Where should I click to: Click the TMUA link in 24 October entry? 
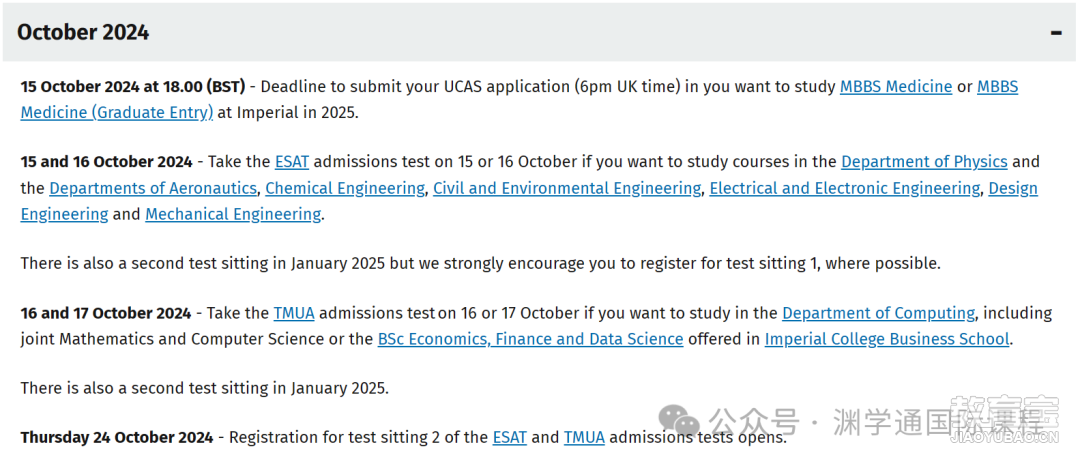point(584,437)
